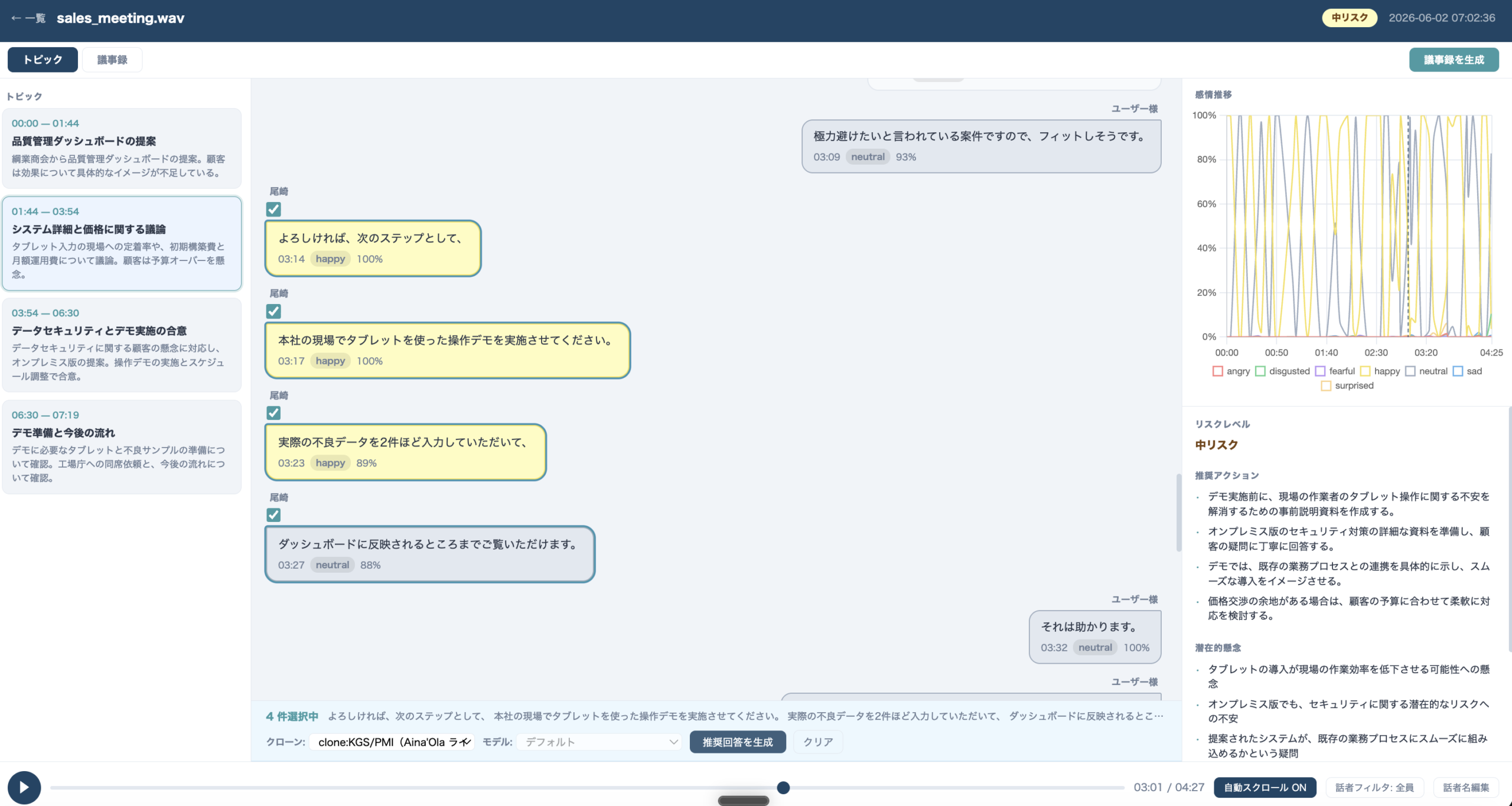The image size is (1512, 806).
Task: Switch to the トピック tab
Action: pyautogui.click(x=43, y=60)
